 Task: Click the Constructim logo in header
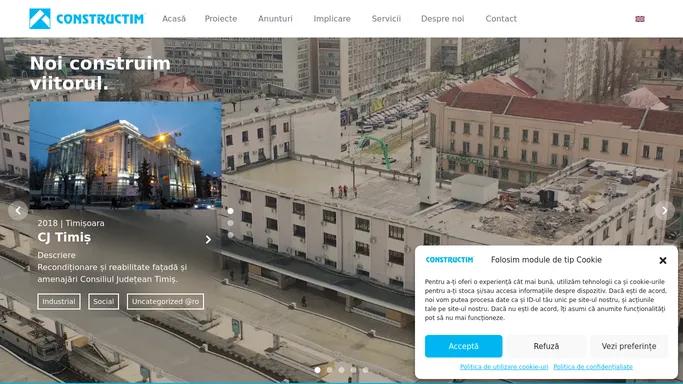[x=86, y=19]
